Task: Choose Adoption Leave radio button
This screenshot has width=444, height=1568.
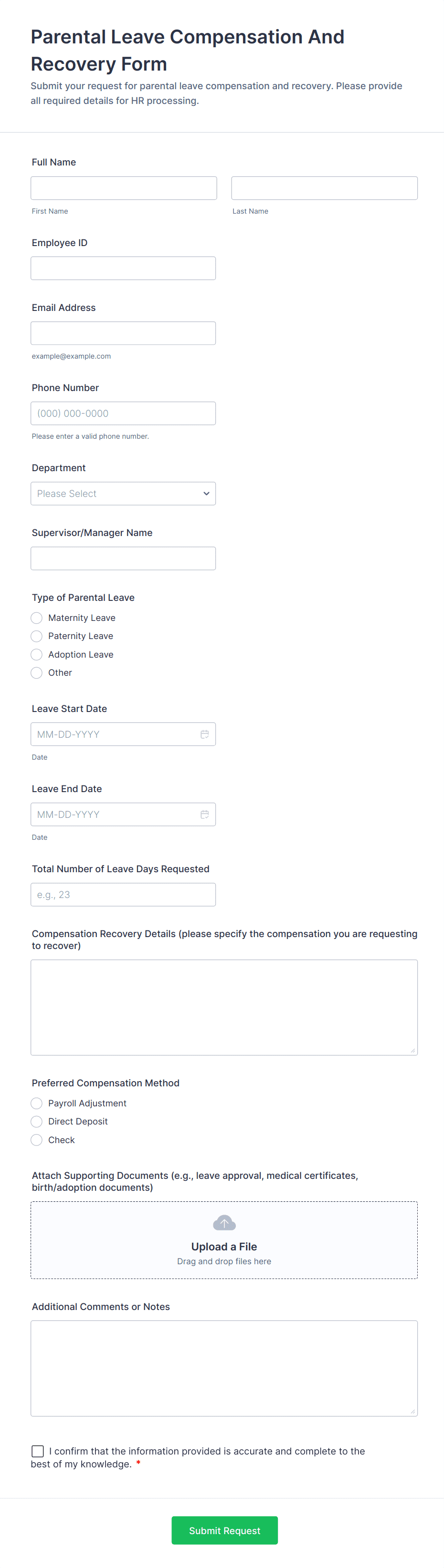Action: point(37,654)
